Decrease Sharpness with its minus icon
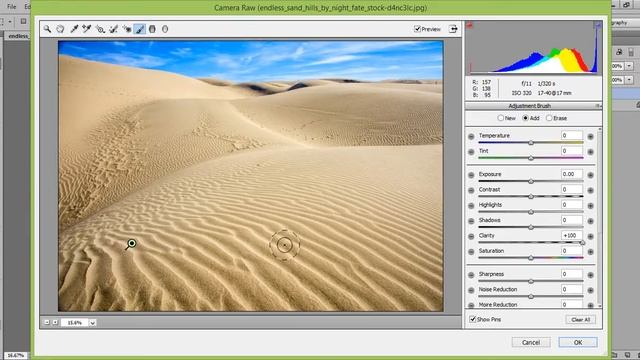 (471, 275)
